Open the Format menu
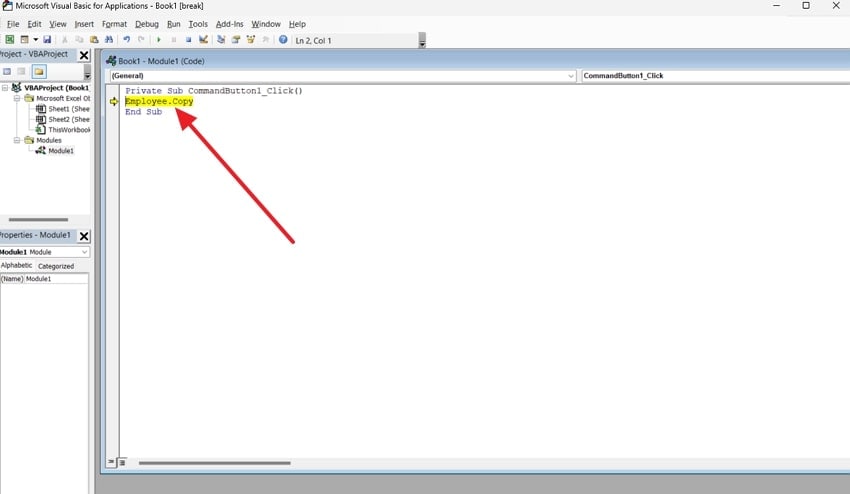This screenshot has width=850, height=494. (x=114, y=24)
